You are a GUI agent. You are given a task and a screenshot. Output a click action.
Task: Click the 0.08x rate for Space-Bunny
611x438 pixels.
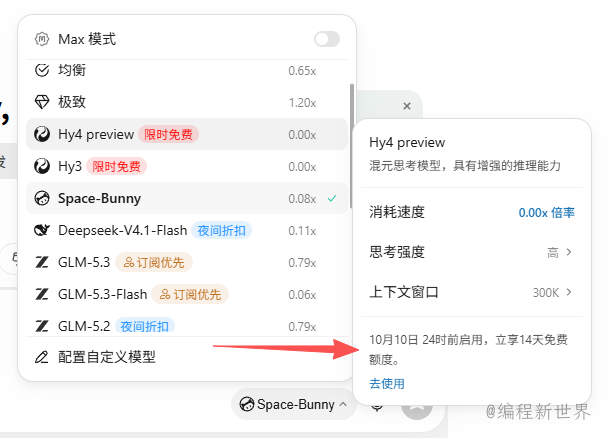pyautogui.click(x=302, y=199)
